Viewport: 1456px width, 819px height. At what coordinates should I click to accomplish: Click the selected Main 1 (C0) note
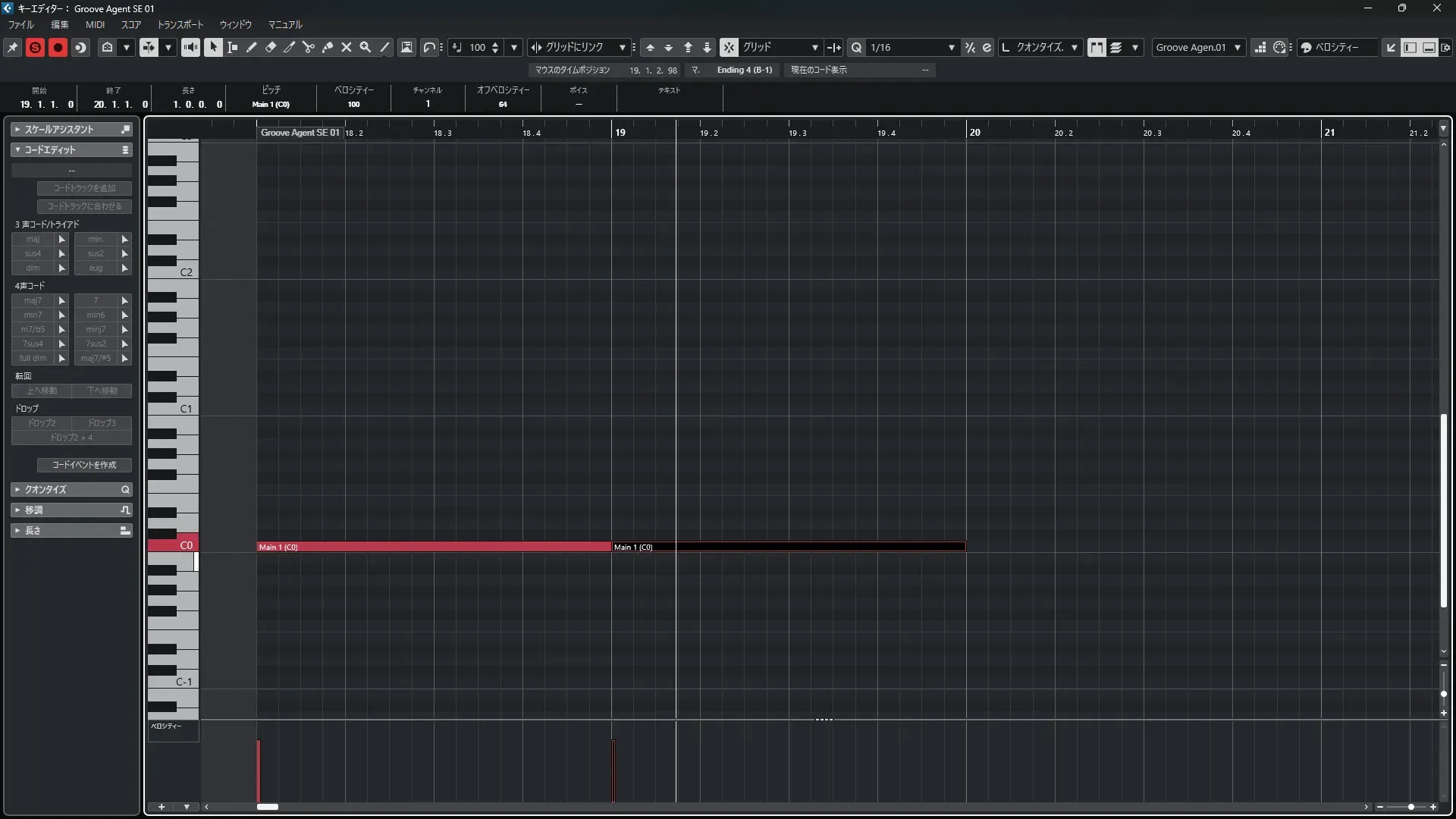tap(789, 547)
